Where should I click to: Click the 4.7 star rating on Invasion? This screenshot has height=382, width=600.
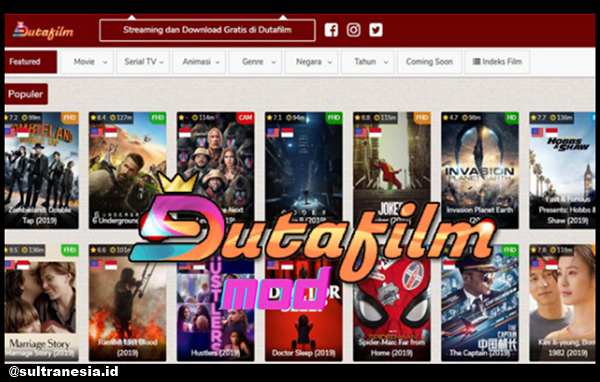click(x=451, y=118)
